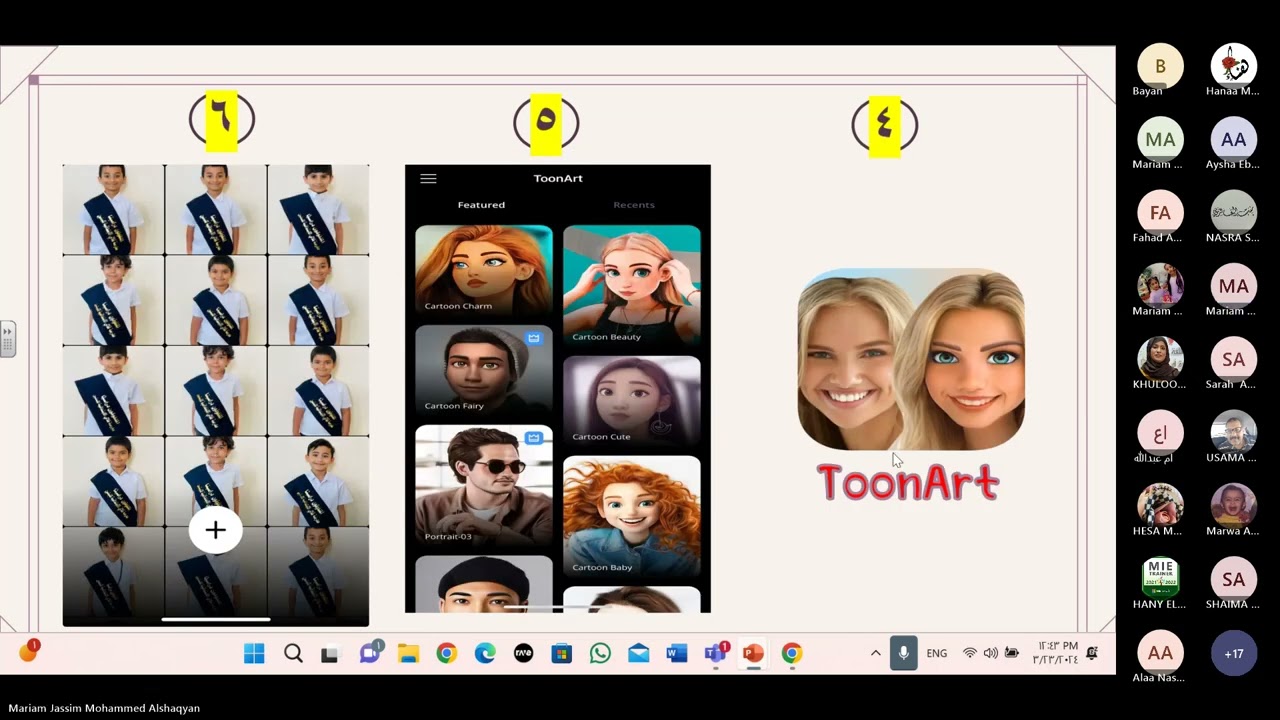Switch to Microsoft Word on the taskbar
The width and height of the screenshot is (1280, 720).
677,653
